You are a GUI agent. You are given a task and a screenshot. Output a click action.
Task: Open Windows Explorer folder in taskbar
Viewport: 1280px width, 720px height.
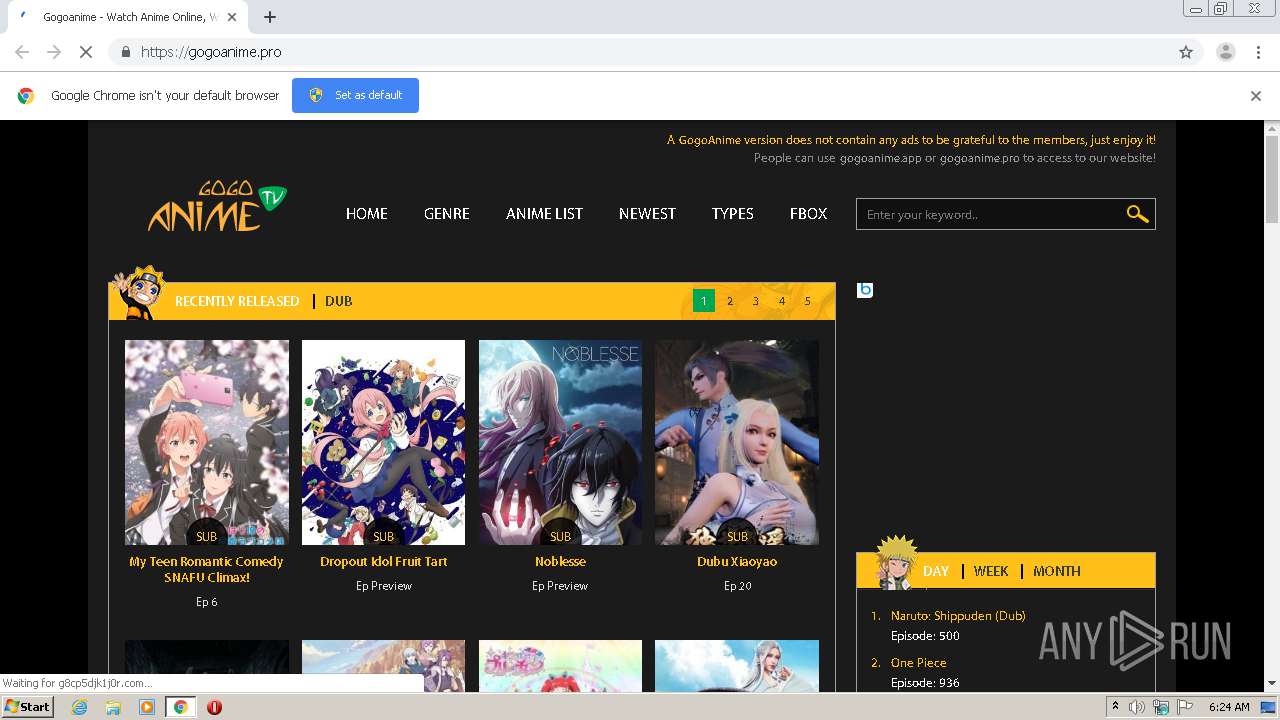point(113,707)
